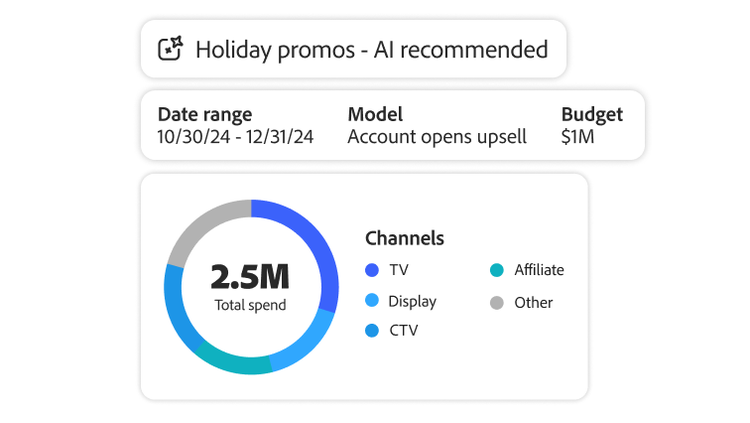Screen dimensions: 750x423
Task: Click the 2.5M total spend figure
Action: [250, 277]
